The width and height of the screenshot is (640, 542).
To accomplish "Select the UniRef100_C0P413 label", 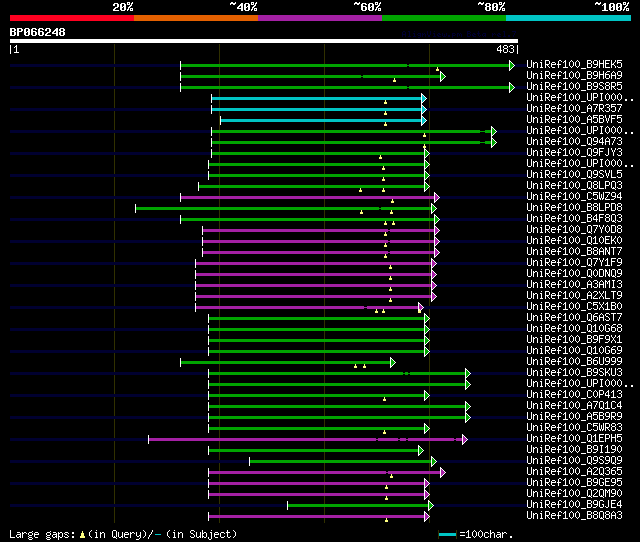I will [x=574, y=395].
